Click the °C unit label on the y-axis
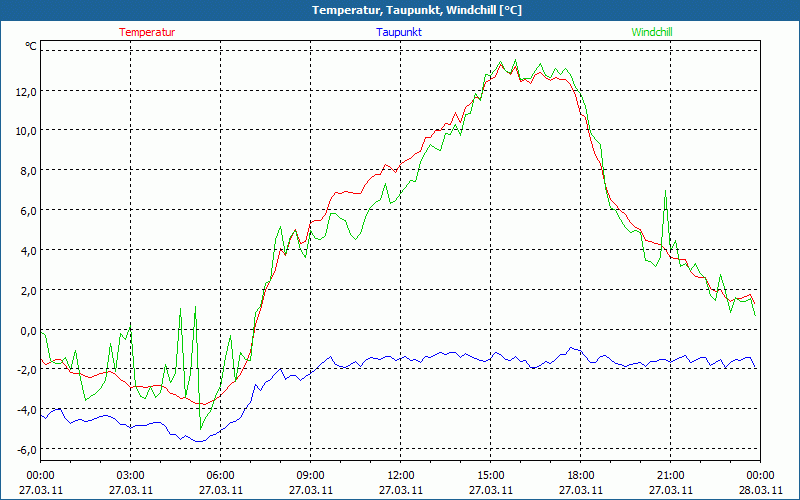This screenshot has width=800, height=500. click(31, 46)
